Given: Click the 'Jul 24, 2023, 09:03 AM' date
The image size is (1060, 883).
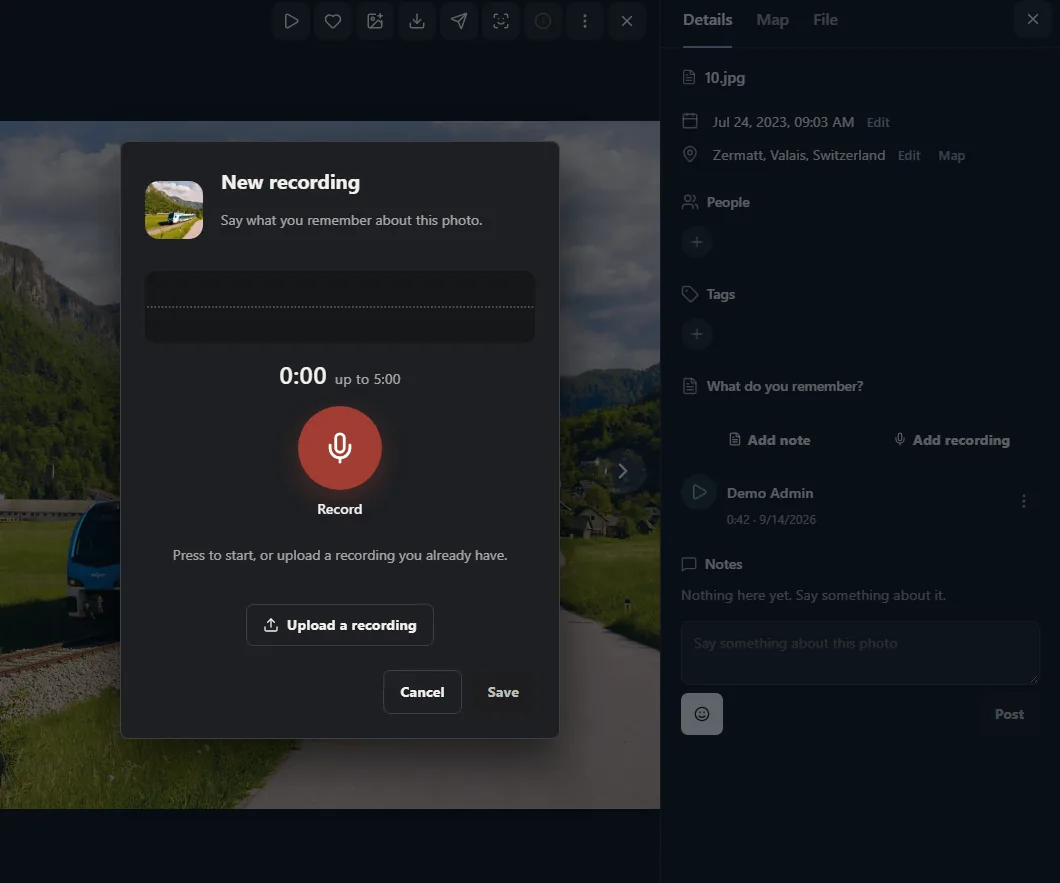Looking at the screenshot, I should pos(783,122).
